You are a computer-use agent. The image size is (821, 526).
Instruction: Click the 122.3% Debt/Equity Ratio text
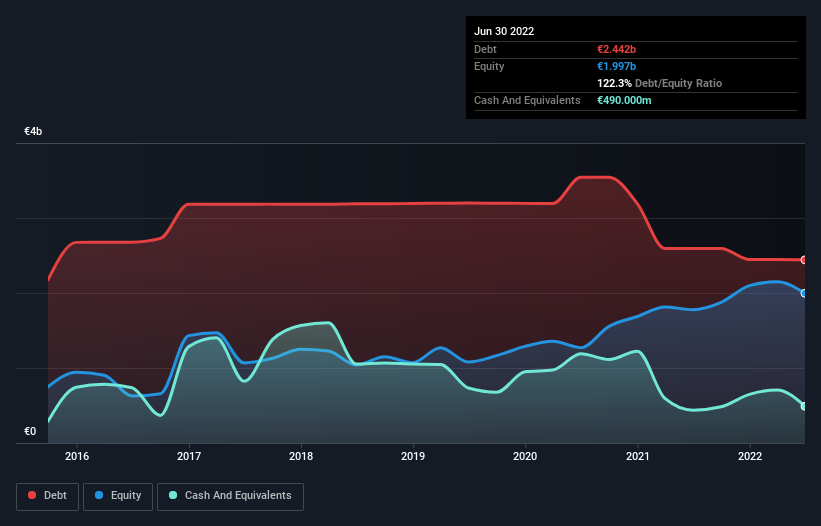(659, 83)
